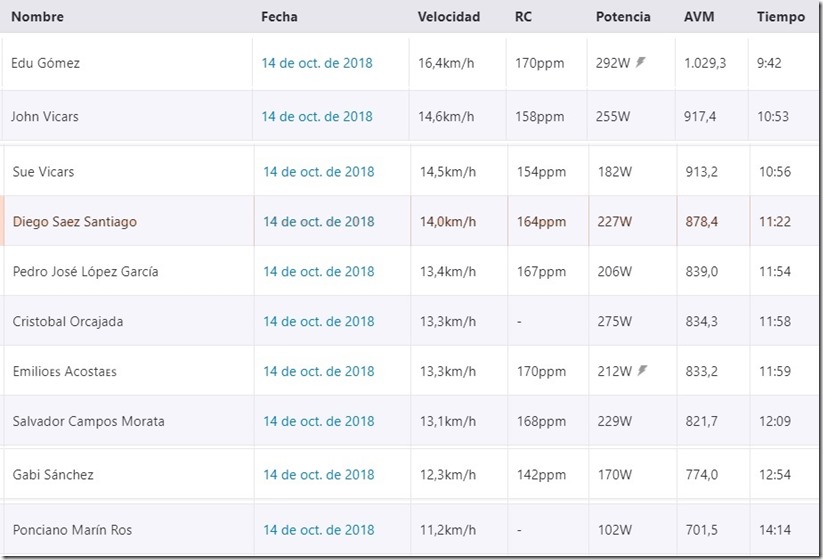Click Edu Gómez's time 9:42
This screenshot has height=560, width=823.
point(769,63)
